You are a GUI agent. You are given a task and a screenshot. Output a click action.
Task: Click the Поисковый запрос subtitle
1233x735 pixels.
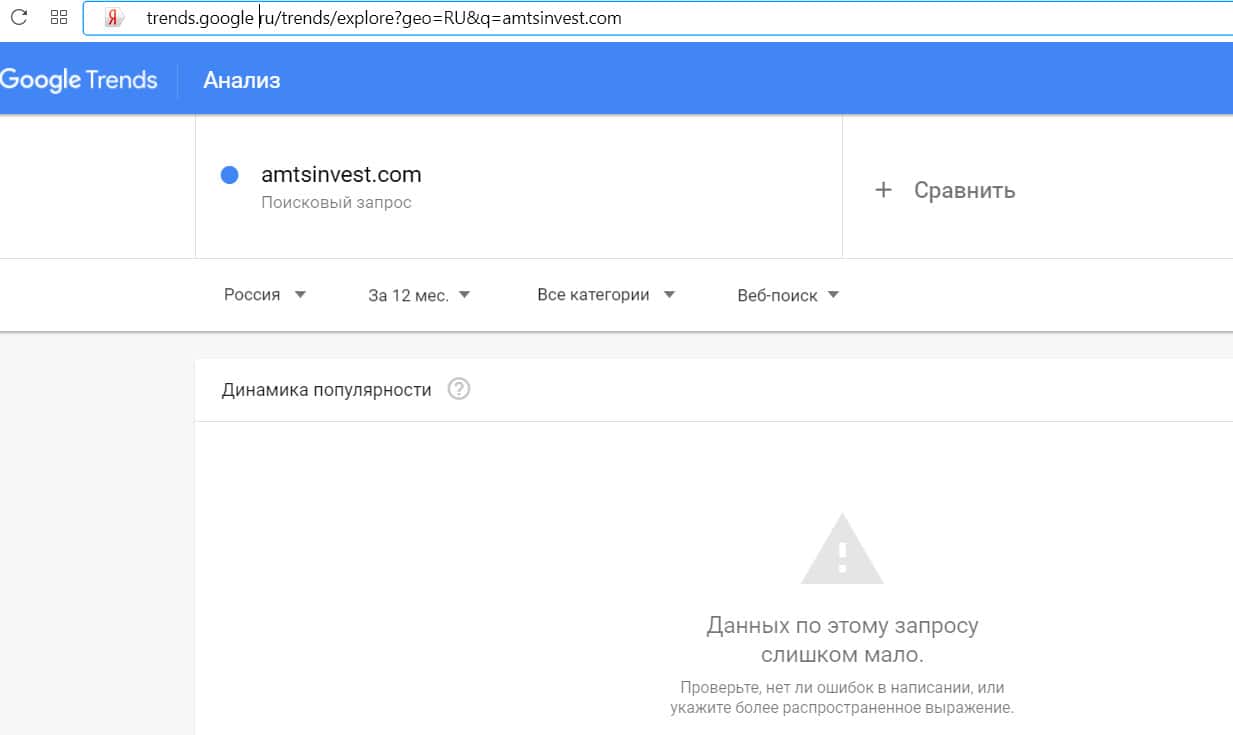336,202
